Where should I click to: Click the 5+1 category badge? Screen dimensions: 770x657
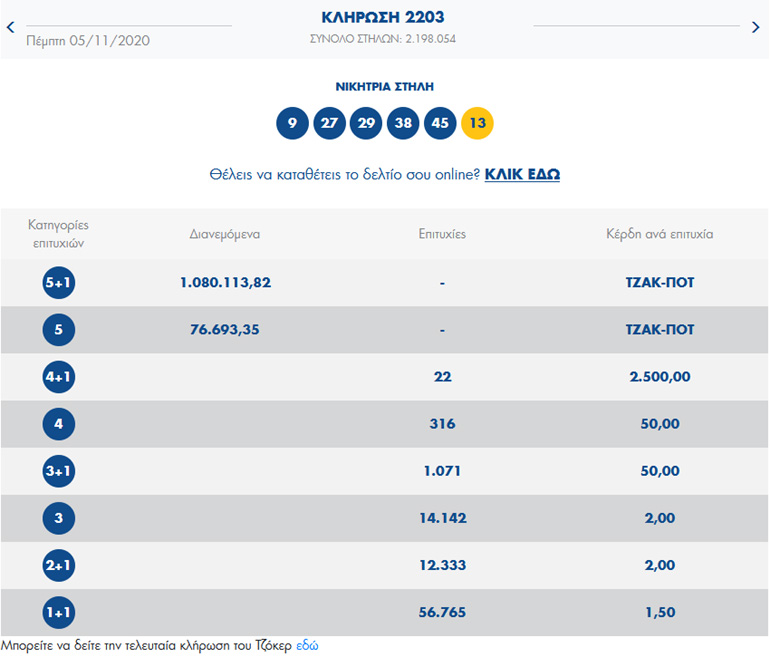point(59,283)
